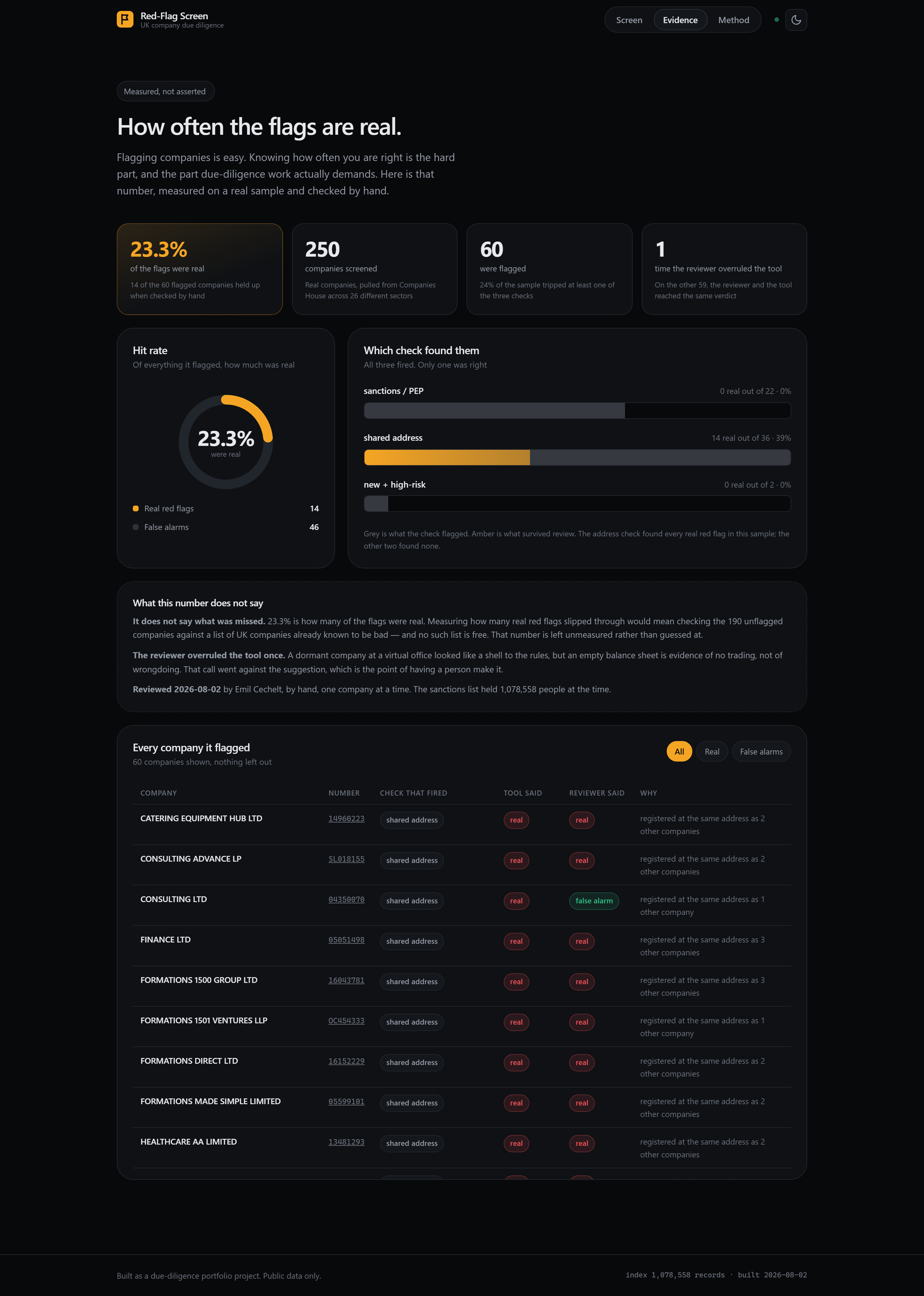Screen dimensions: 924x1296
Task: Open the Method tab
Action: [733, 20]
